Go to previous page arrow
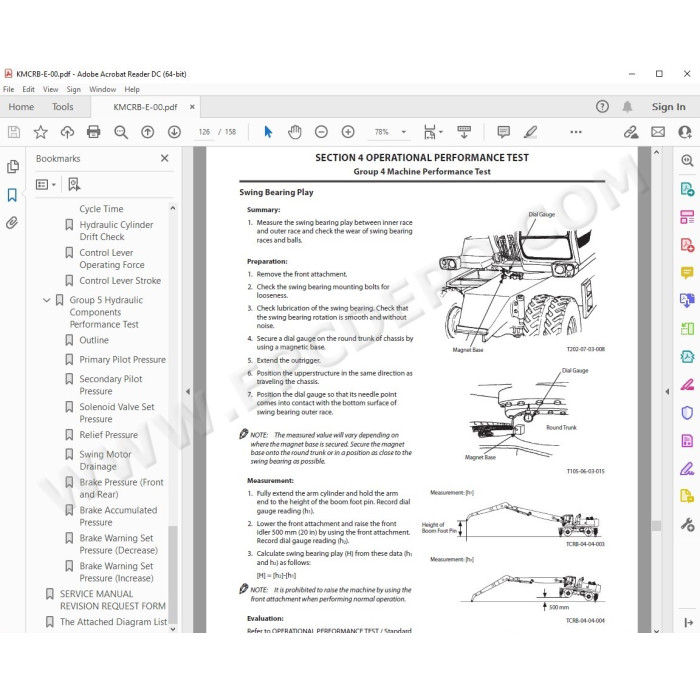700x700 pixels. pyautogui.click(x=147, y=132)
